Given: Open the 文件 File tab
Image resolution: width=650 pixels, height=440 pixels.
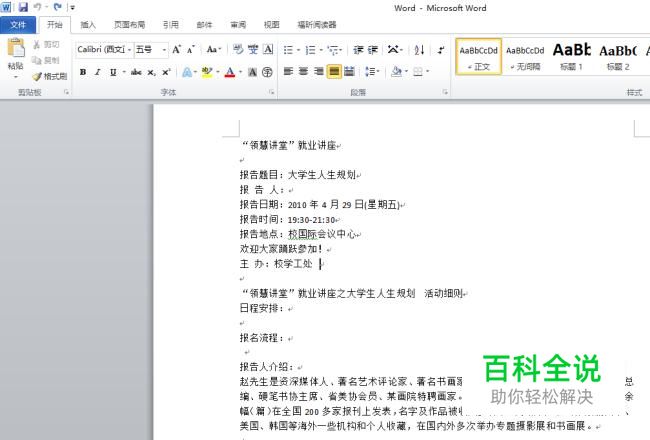Looking at the screenshot, I should pos(18,25).
